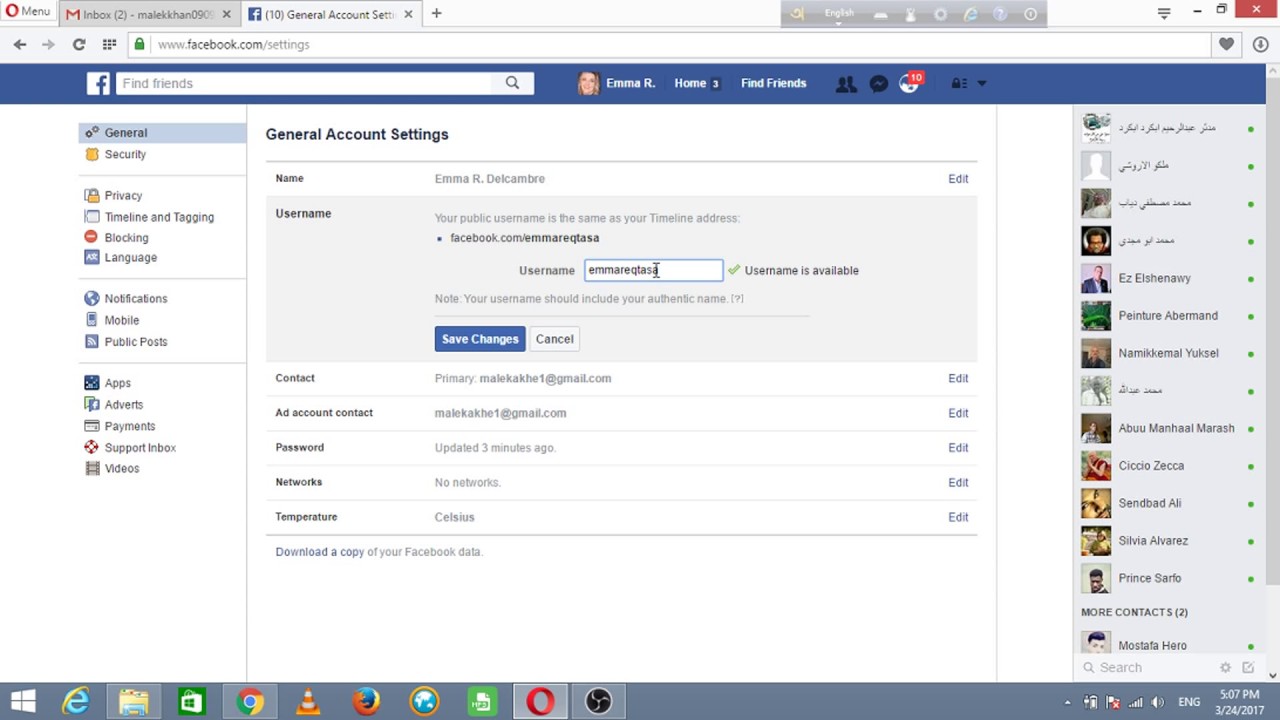1280x720 pixels.
Task: Open chat with Prince Sarfo
Action: point(1168,578)
